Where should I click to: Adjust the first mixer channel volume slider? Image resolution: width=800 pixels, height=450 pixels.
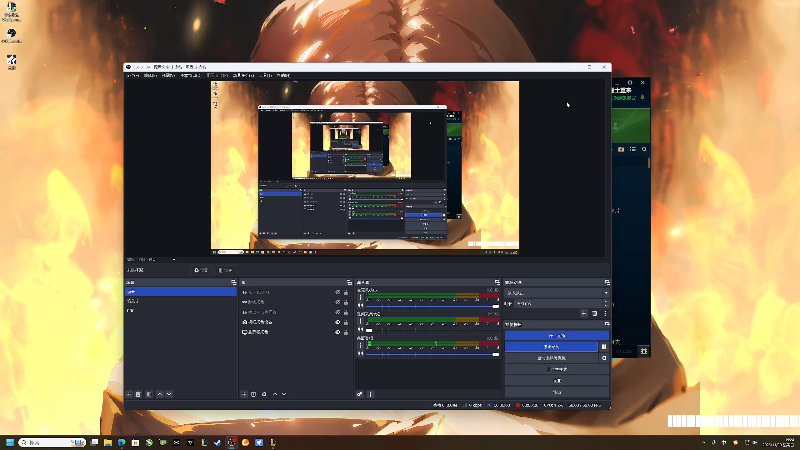pos(433,306)
